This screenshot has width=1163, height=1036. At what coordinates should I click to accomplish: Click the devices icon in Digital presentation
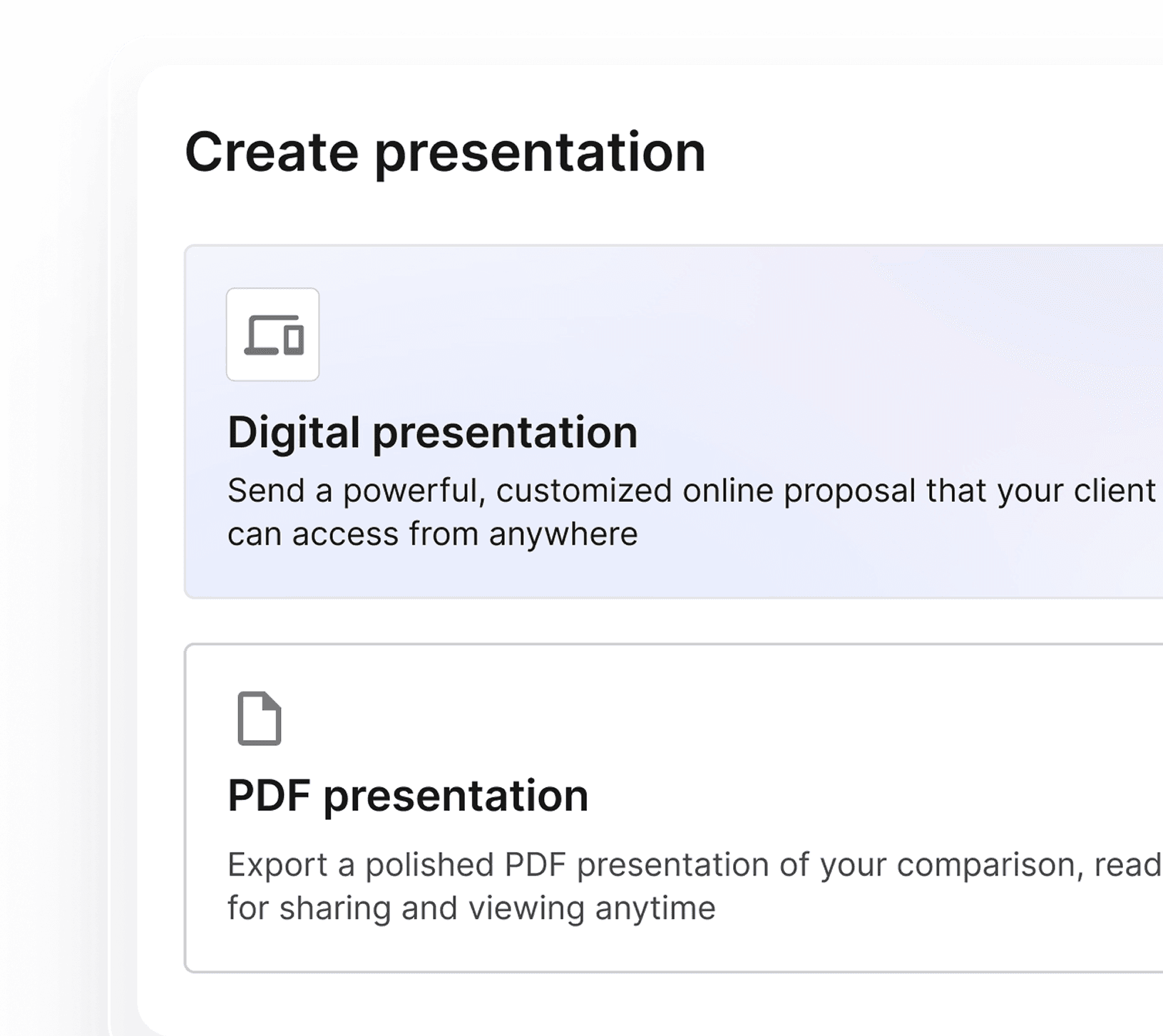[274, 335]
